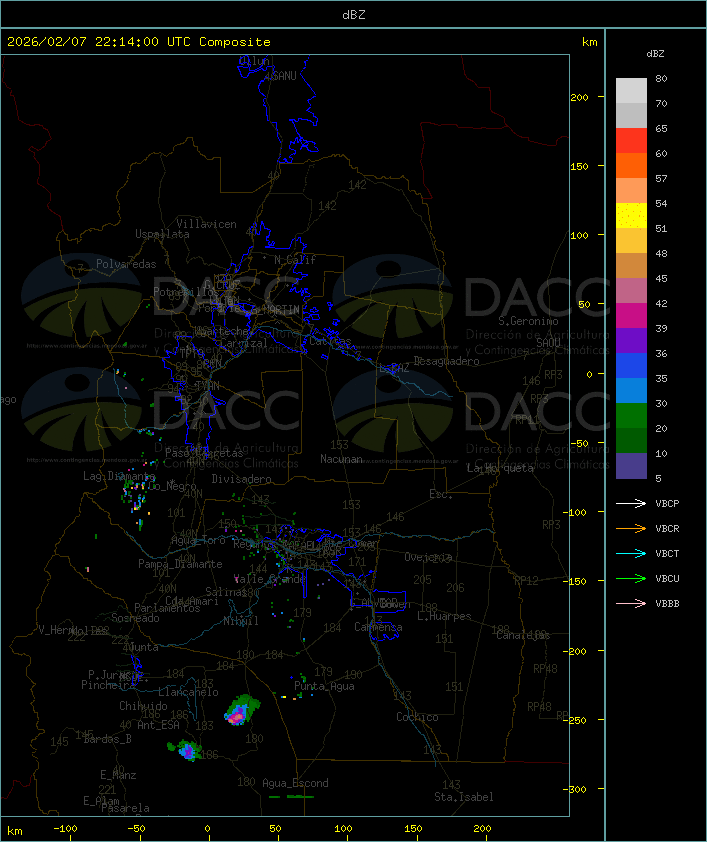707x842 pixels.
Task: Pick the purple 10 dBZ legend swatch
Action: point(631,466)
